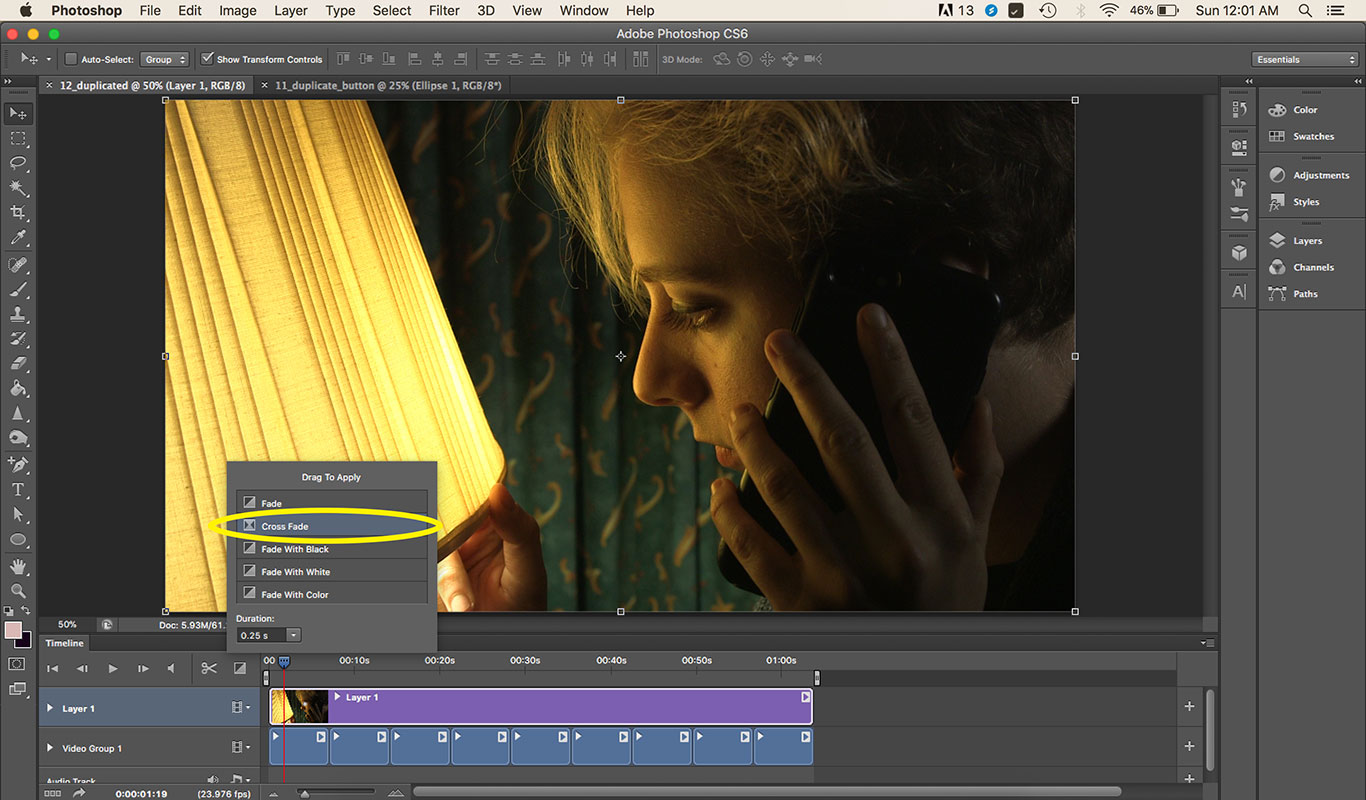Screen dimensions: 1366x800
Task: Click the scissors Split at Playhead icon
Action: coord(209,668)
